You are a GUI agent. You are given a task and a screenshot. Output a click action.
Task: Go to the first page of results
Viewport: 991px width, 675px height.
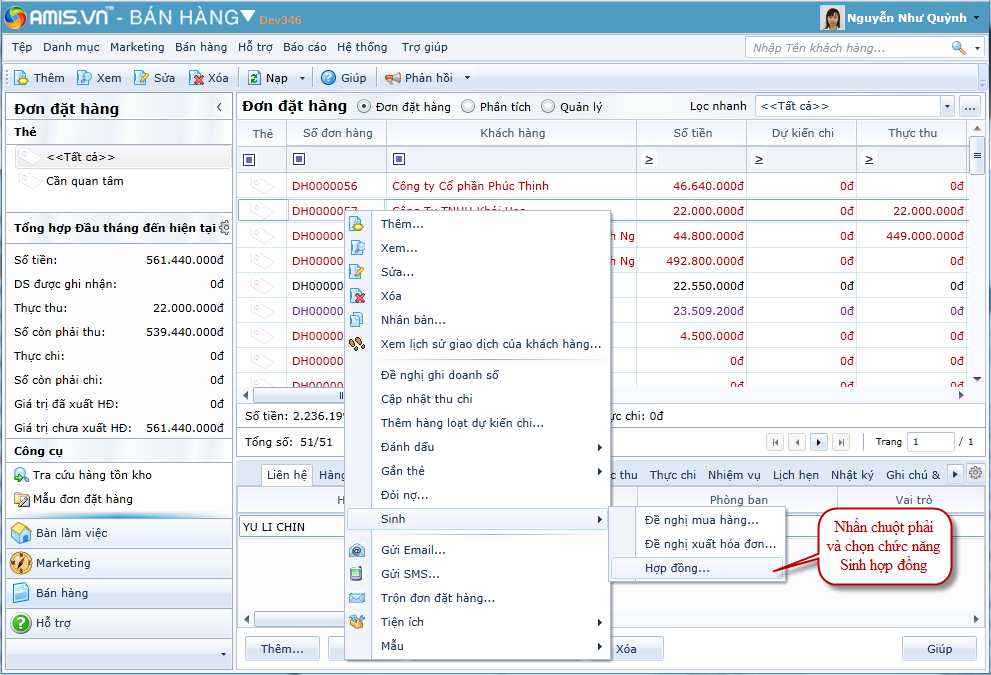coord(775,442)
